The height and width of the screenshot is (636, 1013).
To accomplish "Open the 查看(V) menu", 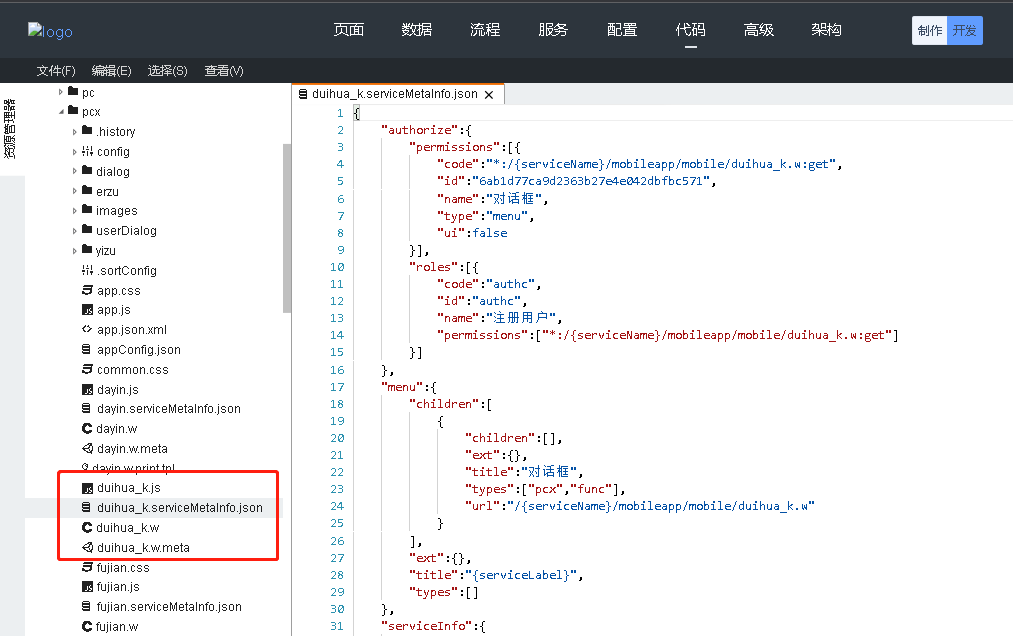I will pos(224,71).
